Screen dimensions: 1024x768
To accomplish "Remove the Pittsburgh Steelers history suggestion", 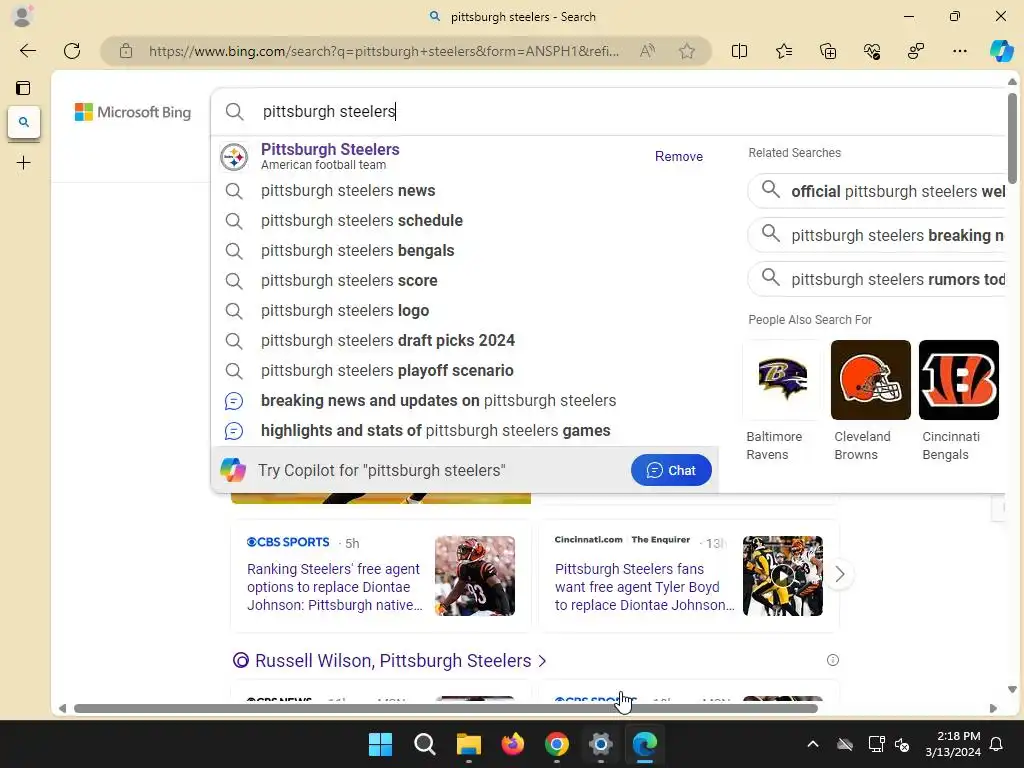I will click(679, 157).
